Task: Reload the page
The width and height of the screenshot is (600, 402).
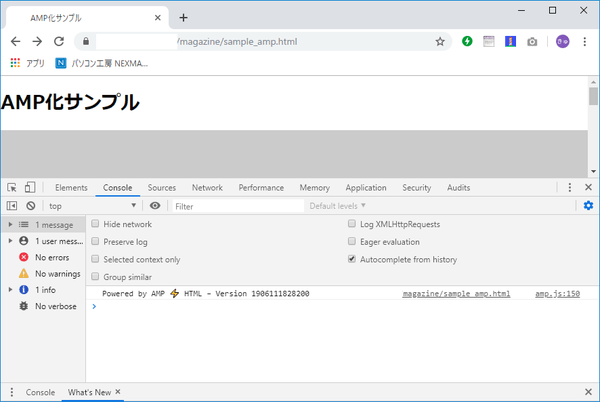Action: 59,42
